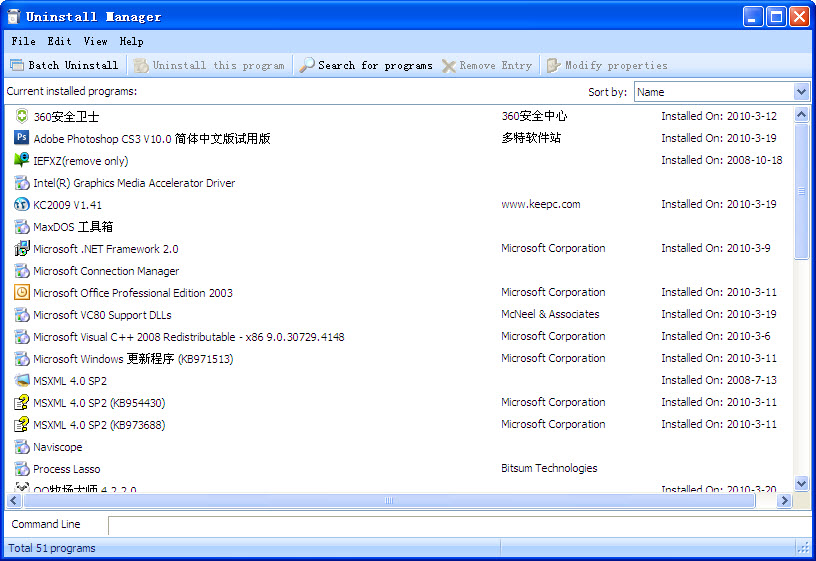816x561 pixels.
Task: Click publisher Bitsum Technologies text
Action: point(549,468)
